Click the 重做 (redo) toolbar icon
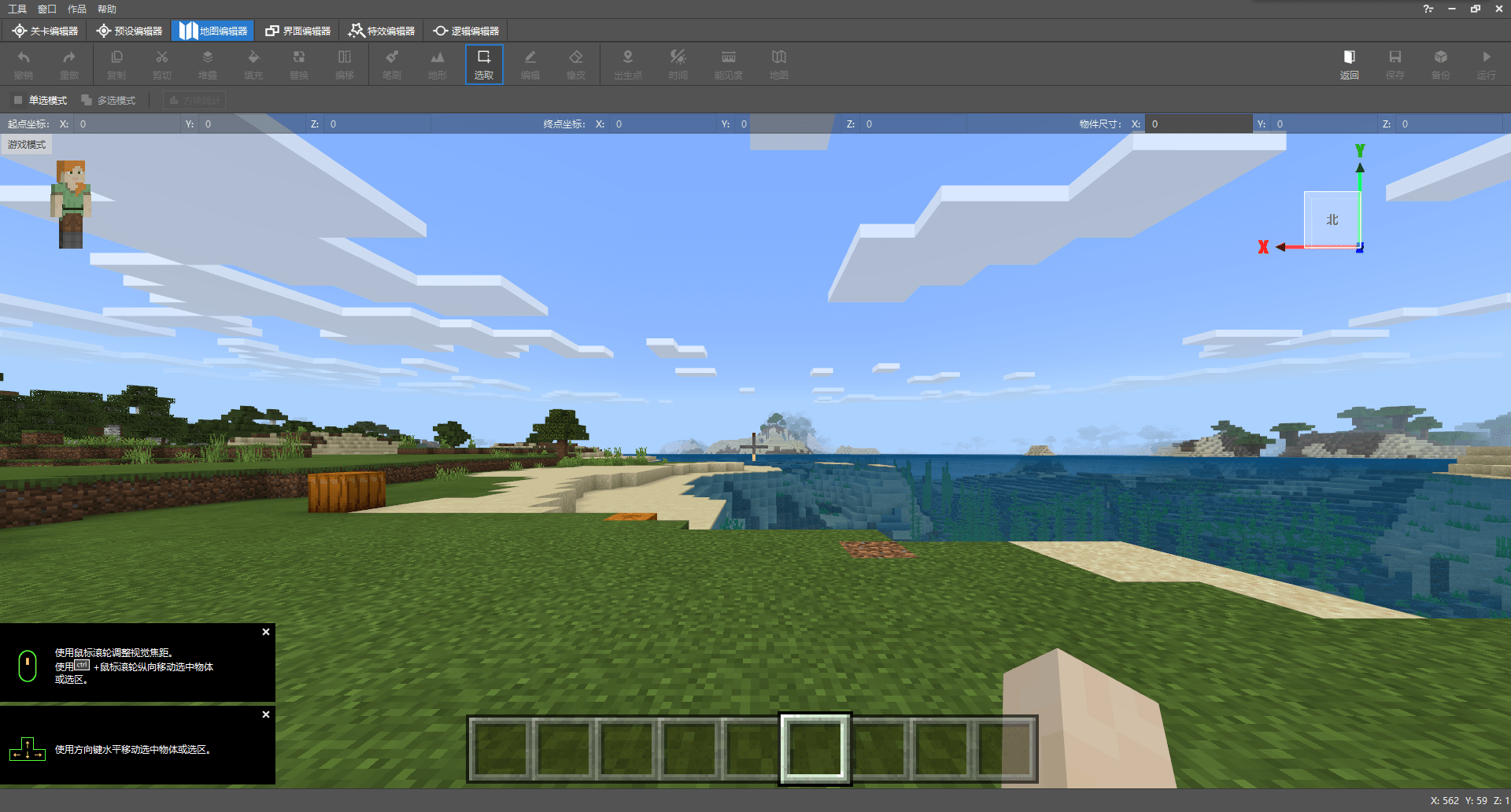 click(x=69, y=64)
